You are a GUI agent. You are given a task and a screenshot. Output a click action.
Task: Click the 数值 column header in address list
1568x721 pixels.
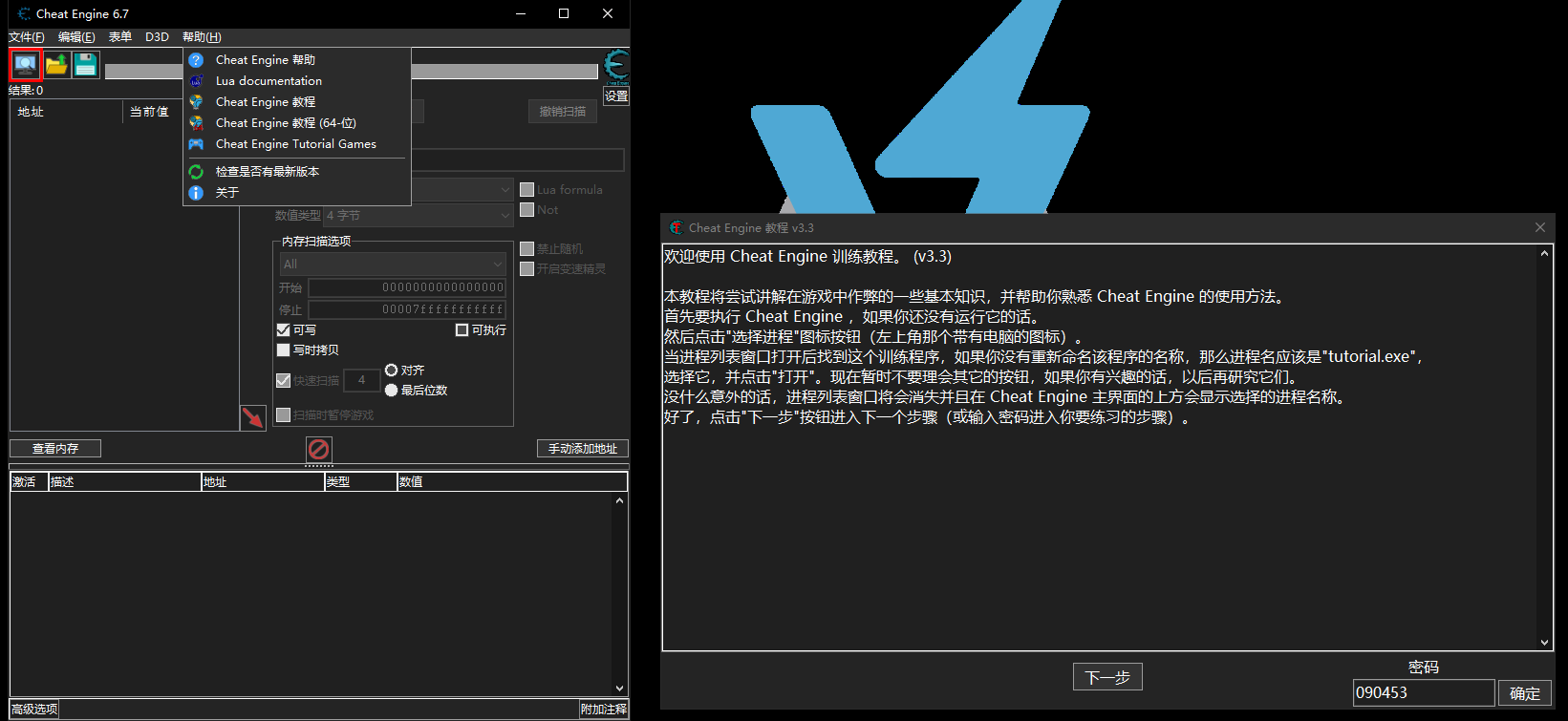tap(512, 482)
